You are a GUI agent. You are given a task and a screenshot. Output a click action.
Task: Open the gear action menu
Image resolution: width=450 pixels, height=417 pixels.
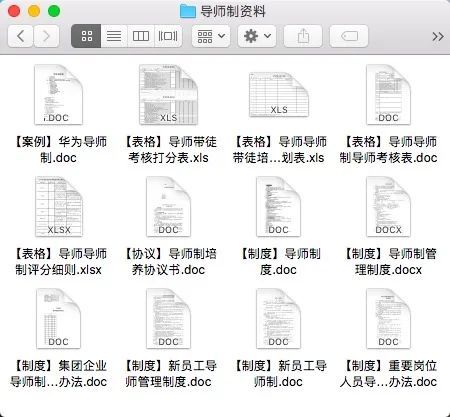point(257,36)
